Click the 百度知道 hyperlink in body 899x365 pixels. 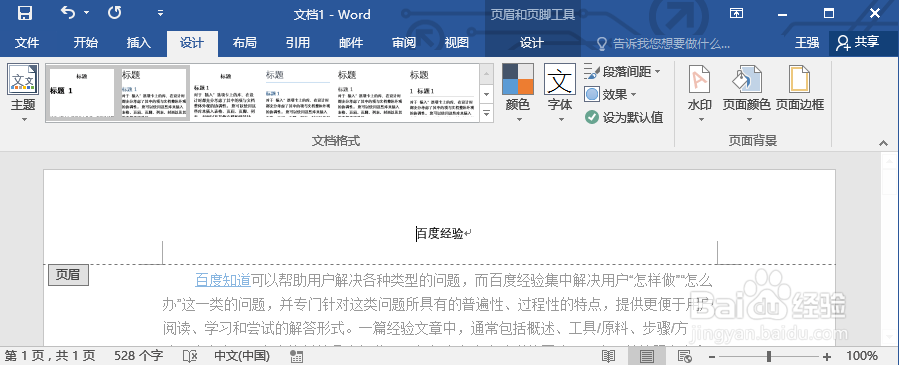pyautogui.click(x=223, y=280)
